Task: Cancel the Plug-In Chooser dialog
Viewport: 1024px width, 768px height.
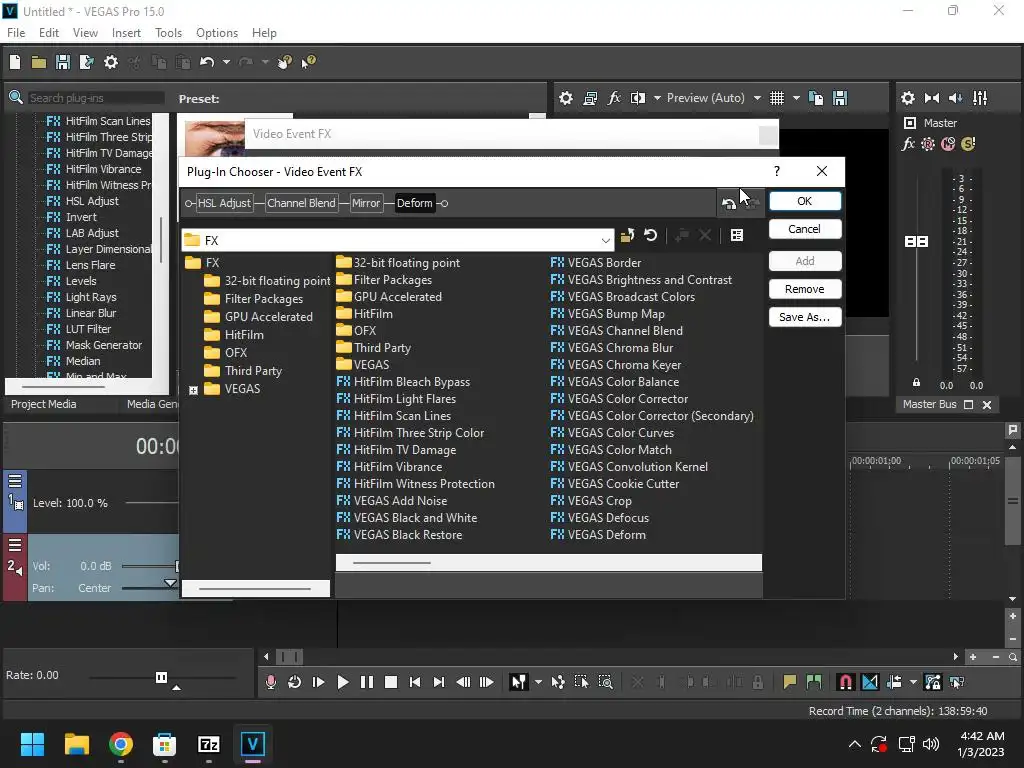Action: click(805, 229)
